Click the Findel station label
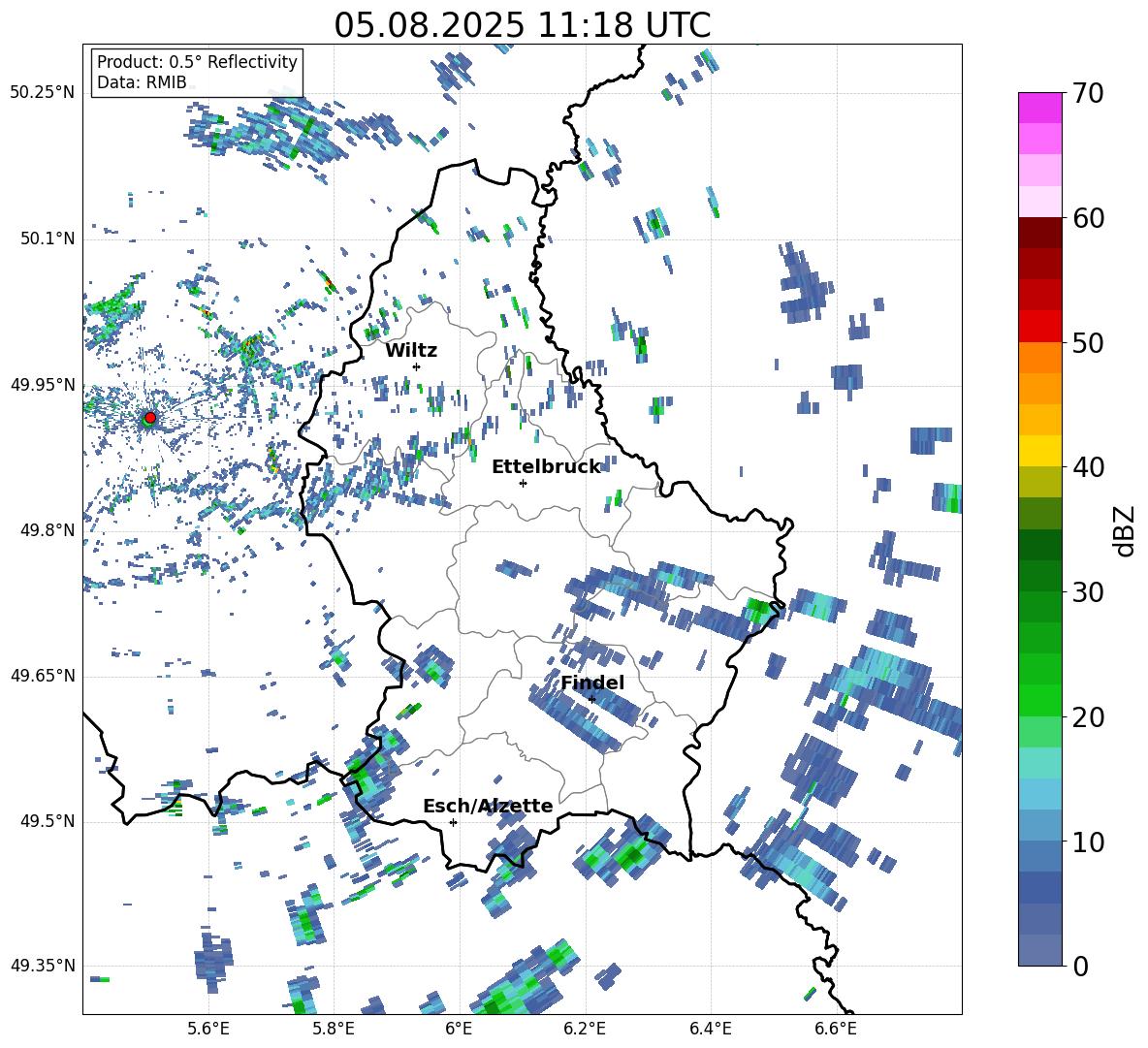Viewport: 1148px width, 1048px height. 592,683
